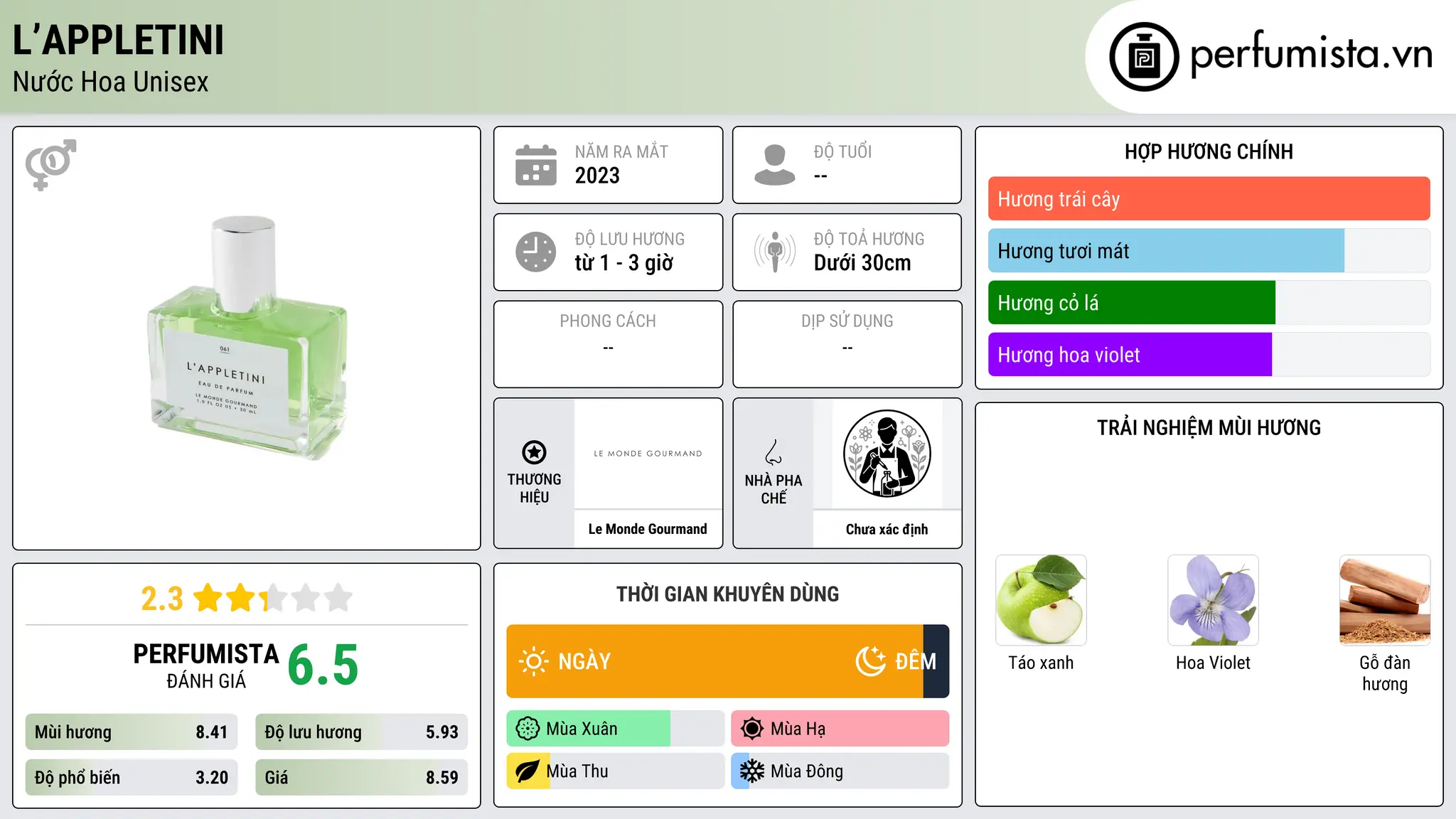
Task: Click the launch year value 2023
Action: tap(597, 176)
